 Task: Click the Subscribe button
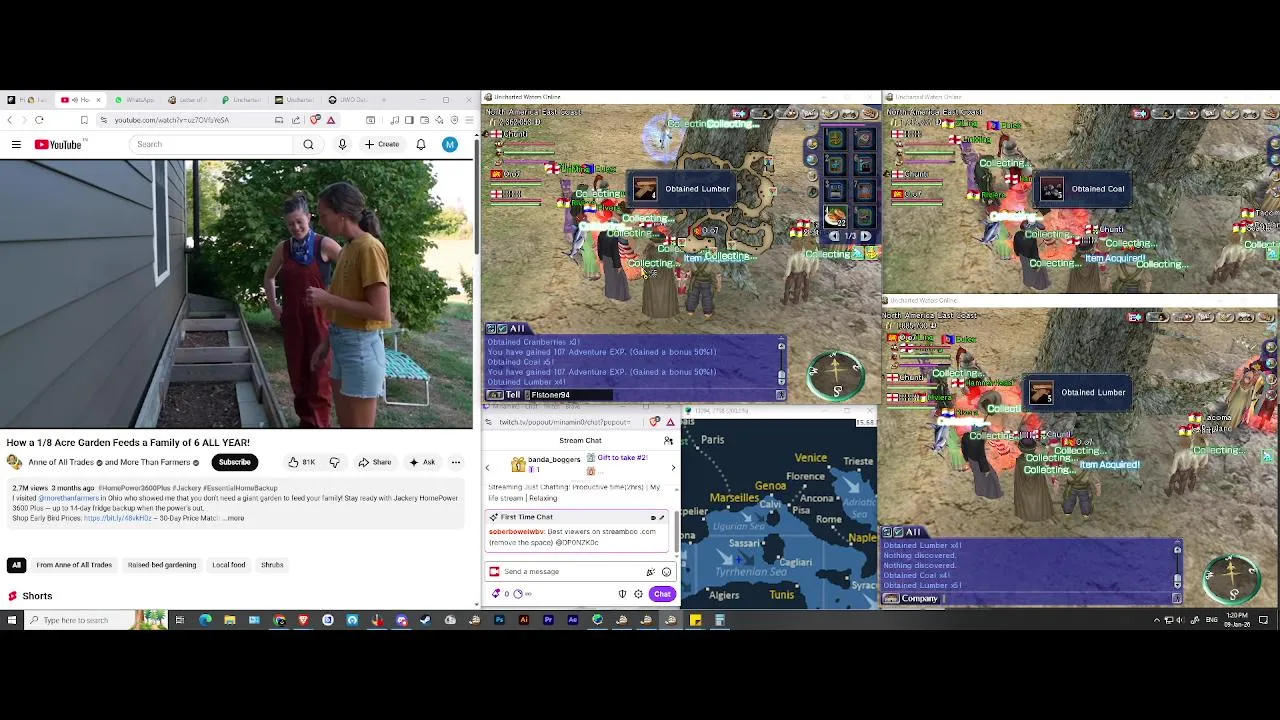[x=235, y=462]
